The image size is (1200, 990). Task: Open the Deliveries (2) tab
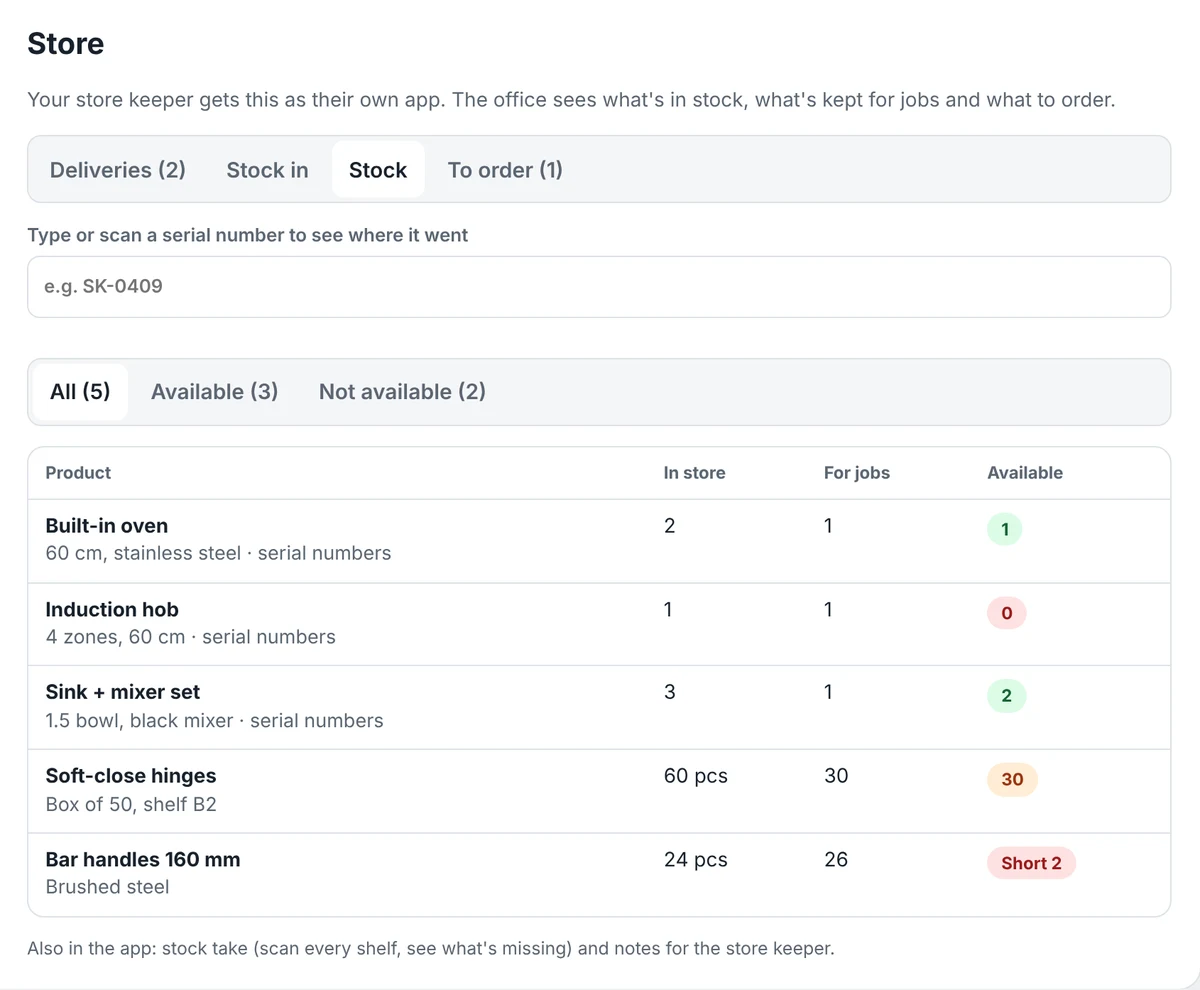(x=118, y=170)
